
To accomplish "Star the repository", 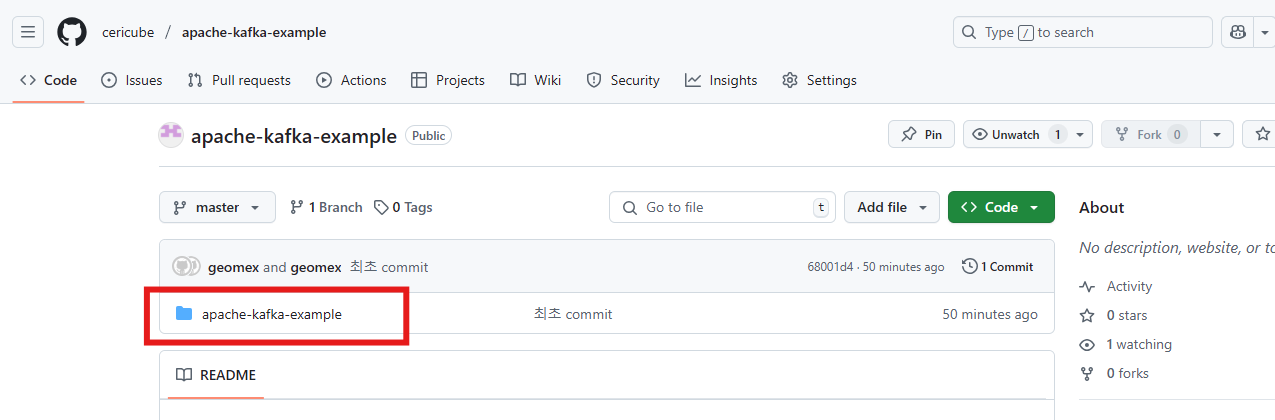I will (x=1260, y=134).
